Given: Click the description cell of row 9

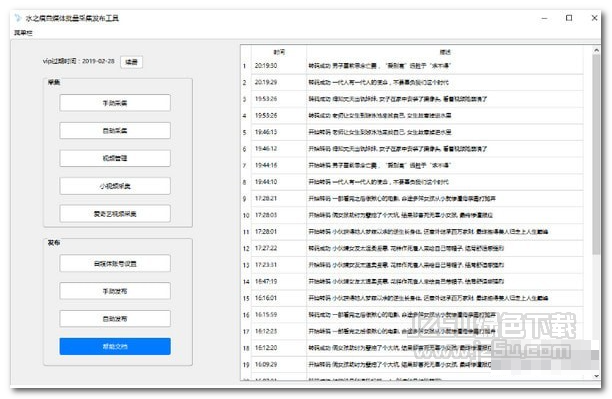Looking at the screenshot, I should click(445, 199).
